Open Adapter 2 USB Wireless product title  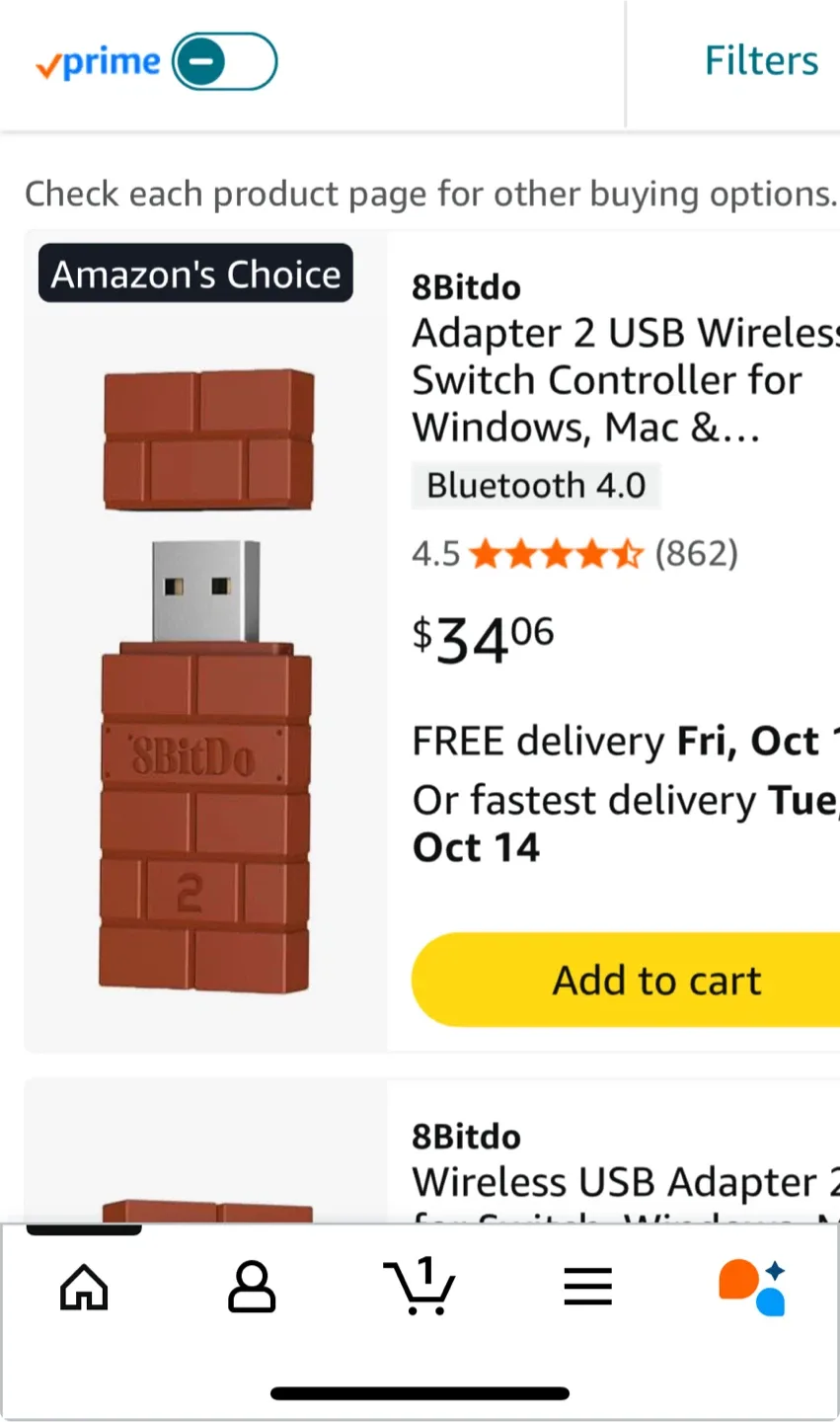[x=626, y=380]
